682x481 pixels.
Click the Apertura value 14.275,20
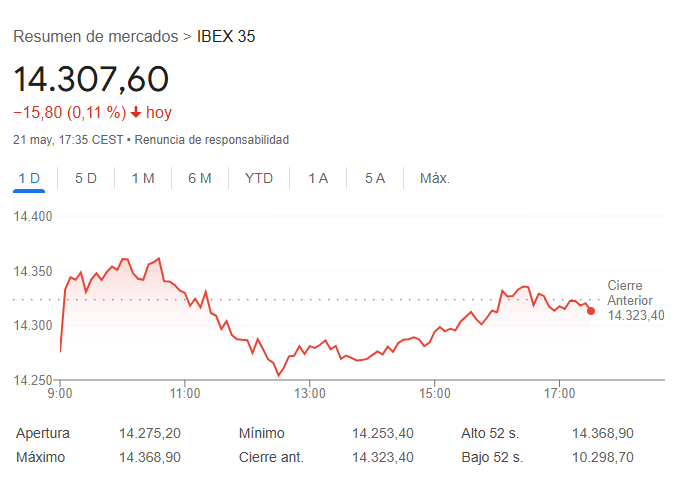click(149, 434)
